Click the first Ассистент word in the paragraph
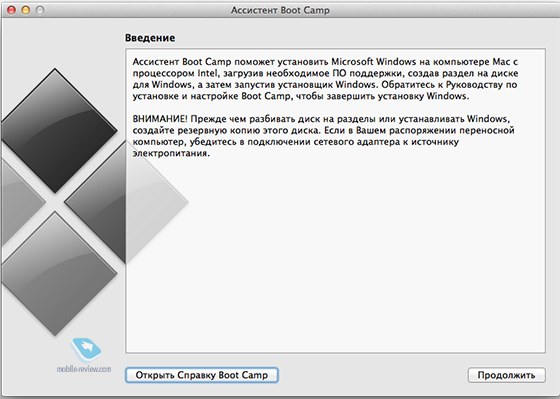This screenshot has height=399, width=560. [155, 62]
